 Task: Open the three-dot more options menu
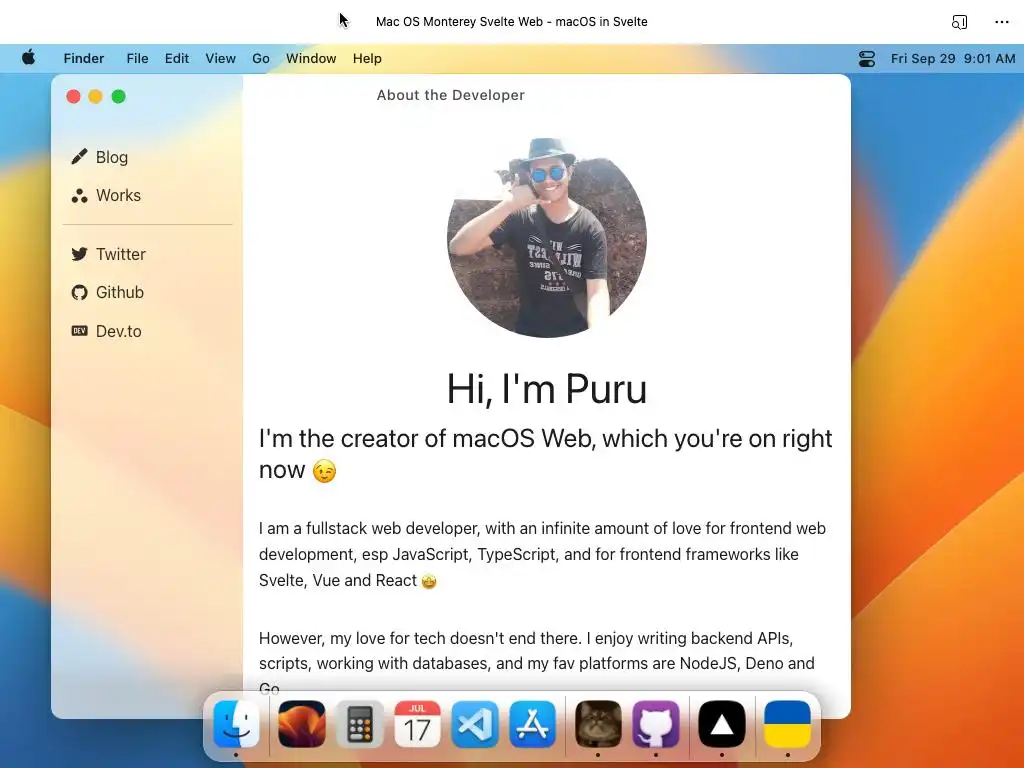point(1002,22)
